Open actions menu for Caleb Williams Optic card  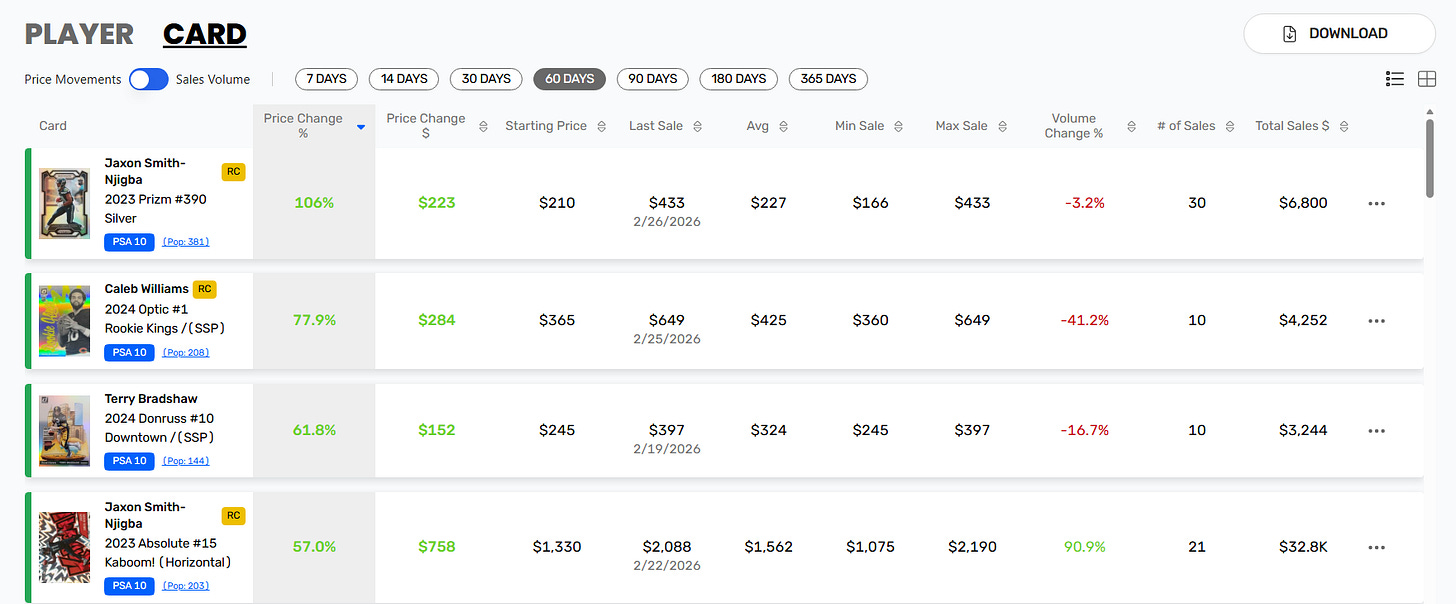click(x=1377, y=320)
